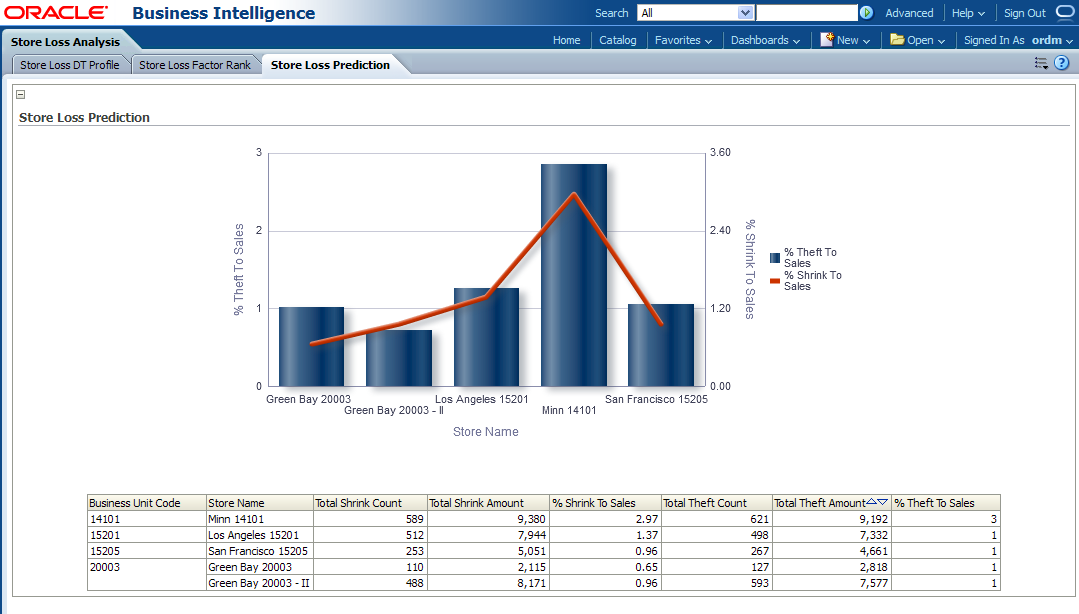Screen dimensions: 1079x614
Task: Click inside the search text field
Action: tap(806, 13)
